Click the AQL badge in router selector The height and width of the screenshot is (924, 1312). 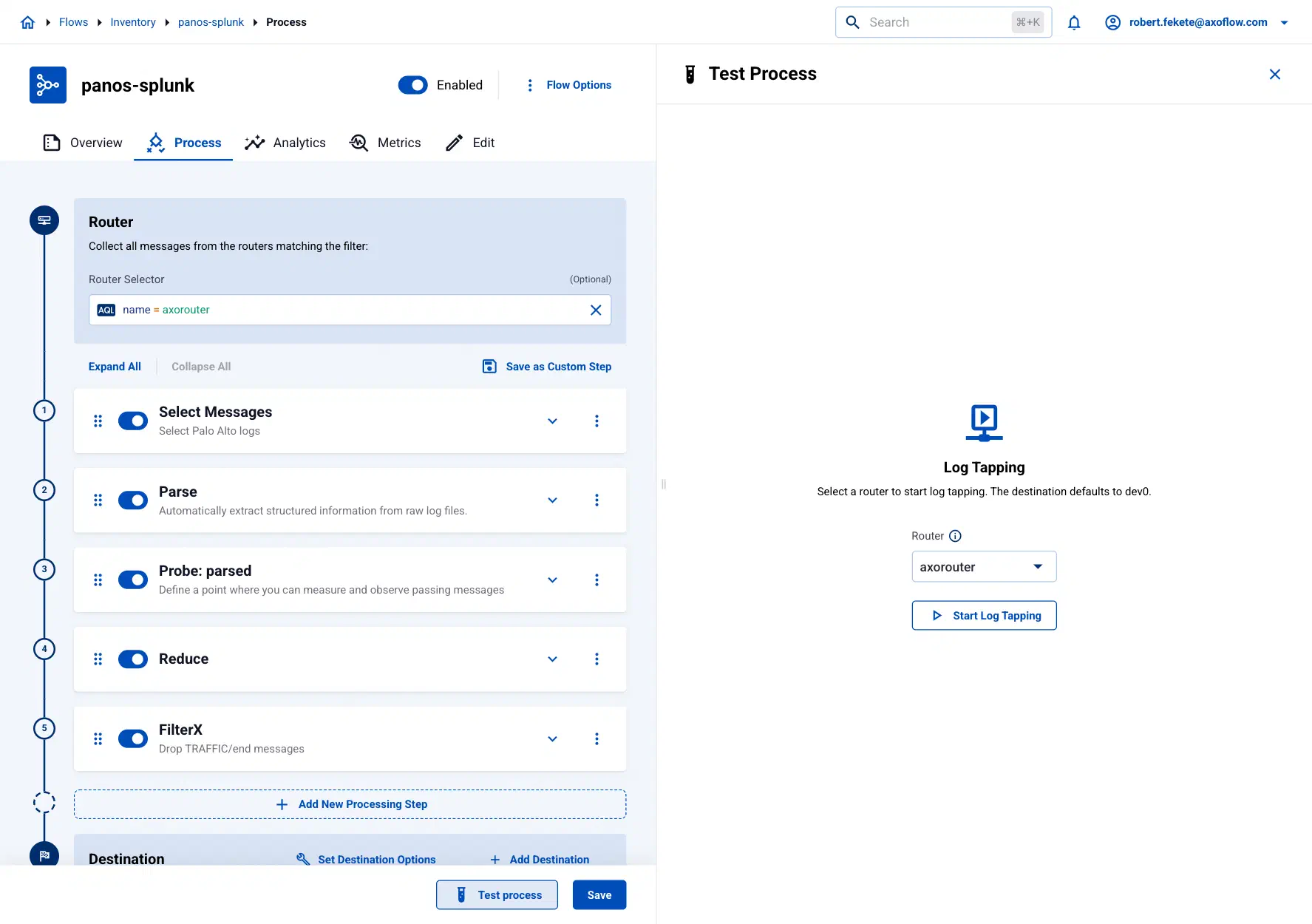click(x=106, y=310)
